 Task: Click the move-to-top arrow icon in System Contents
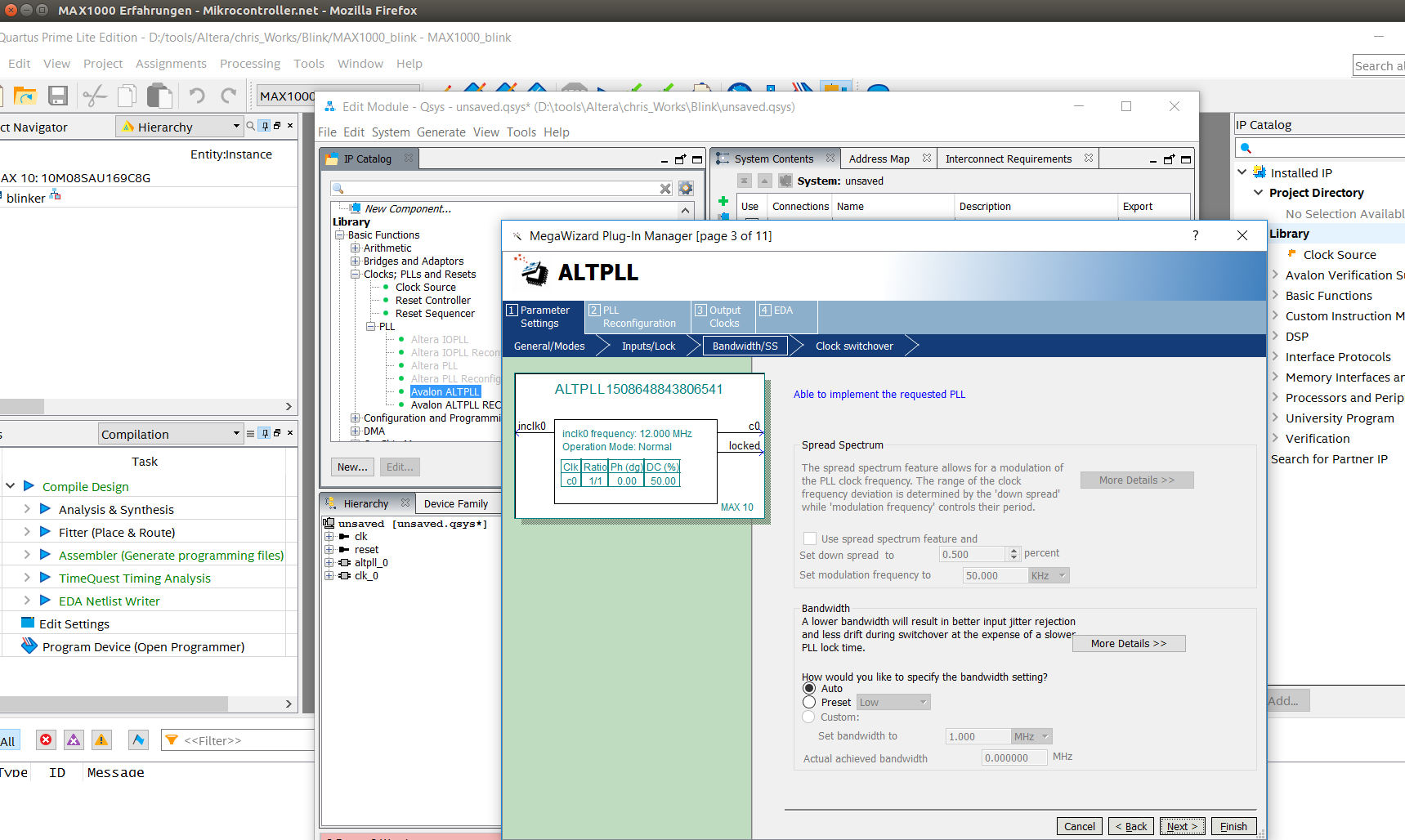745,181
